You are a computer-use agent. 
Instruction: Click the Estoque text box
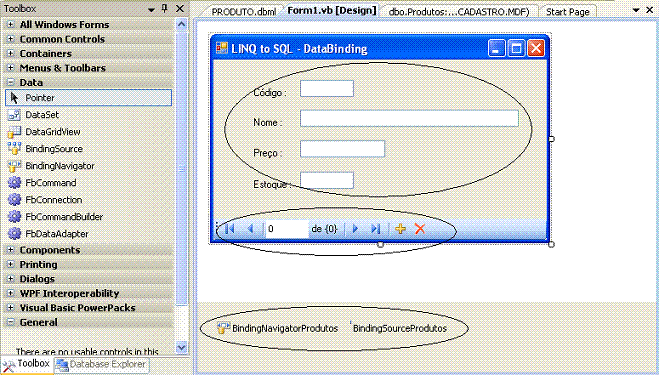(327, 180)
